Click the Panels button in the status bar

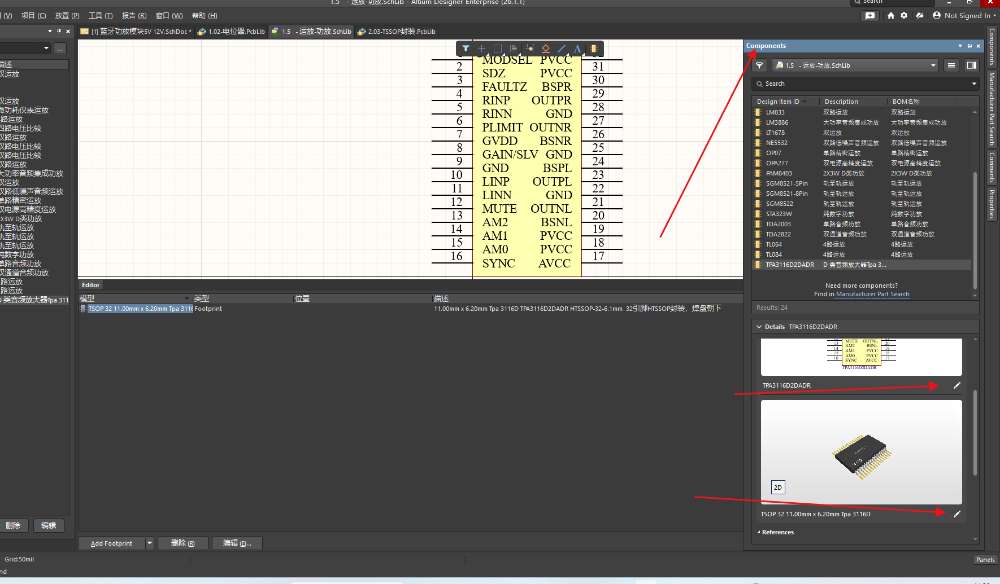click(985, 560)
